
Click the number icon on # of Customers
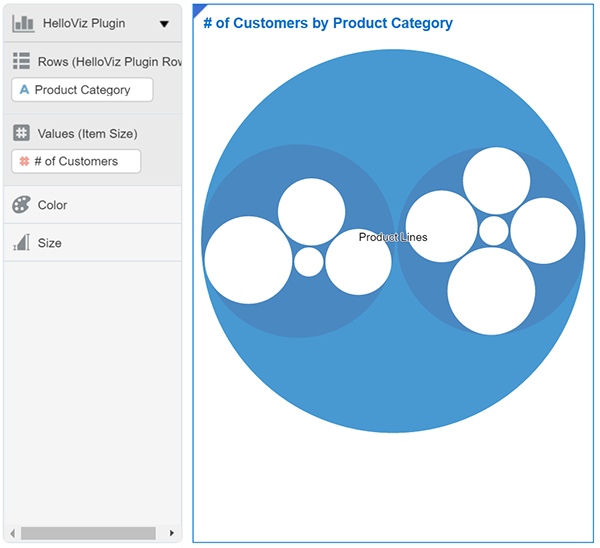pyautogui.click(x=24, y=161)
